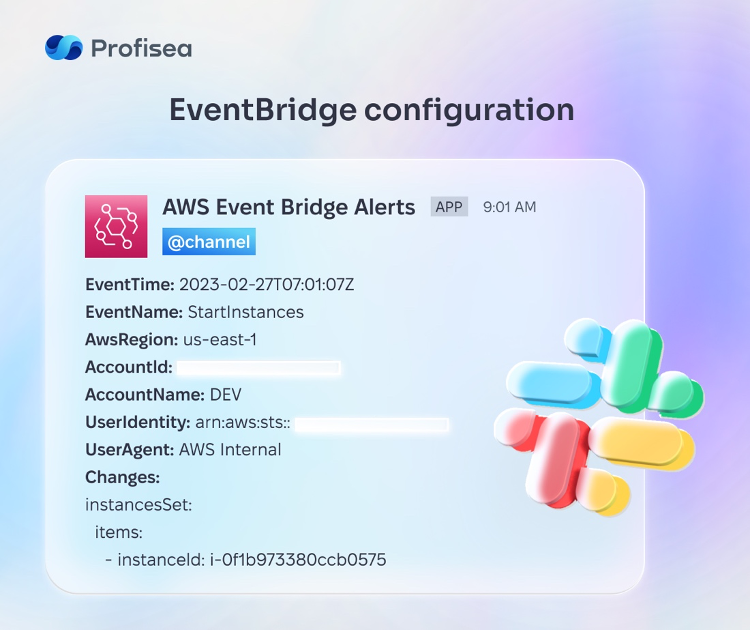
Task: Open the AWS Event Bridge Alerts sender name
Action: click(x=289, y=207)
